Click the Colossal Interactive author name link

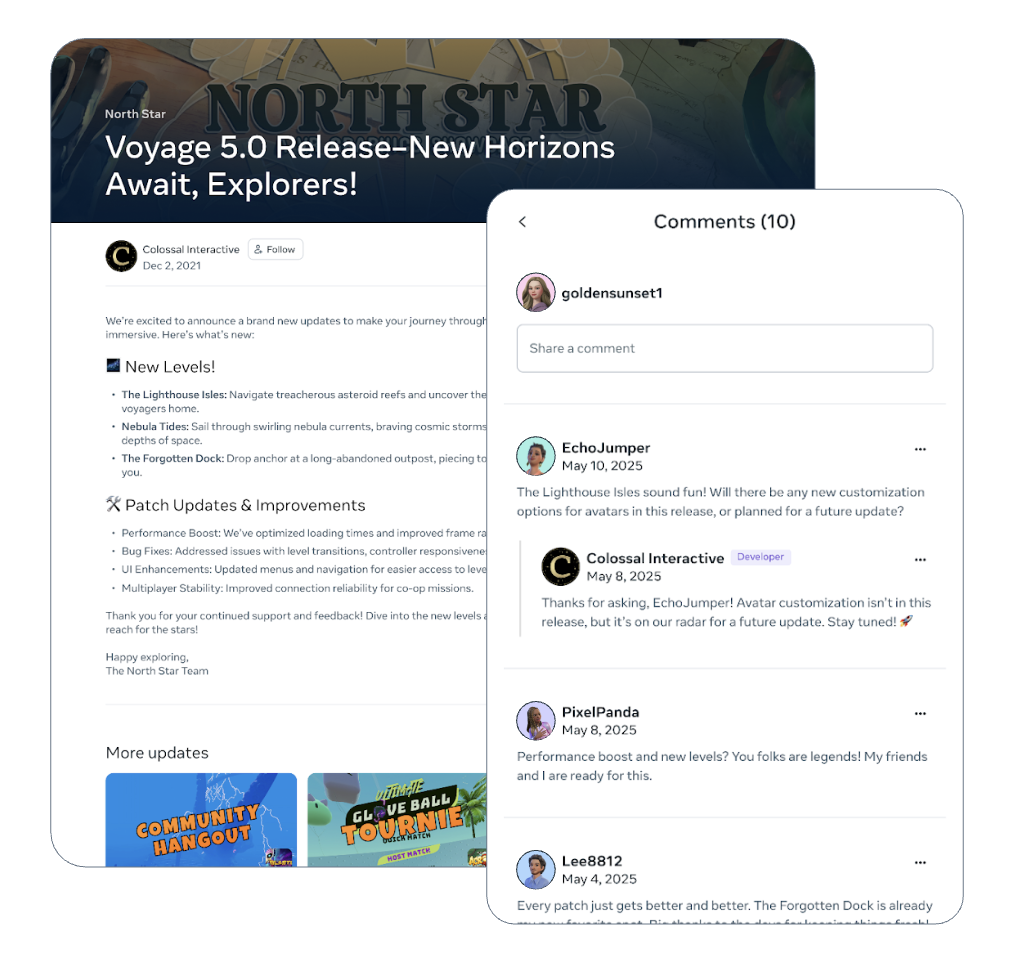(191, 249)
